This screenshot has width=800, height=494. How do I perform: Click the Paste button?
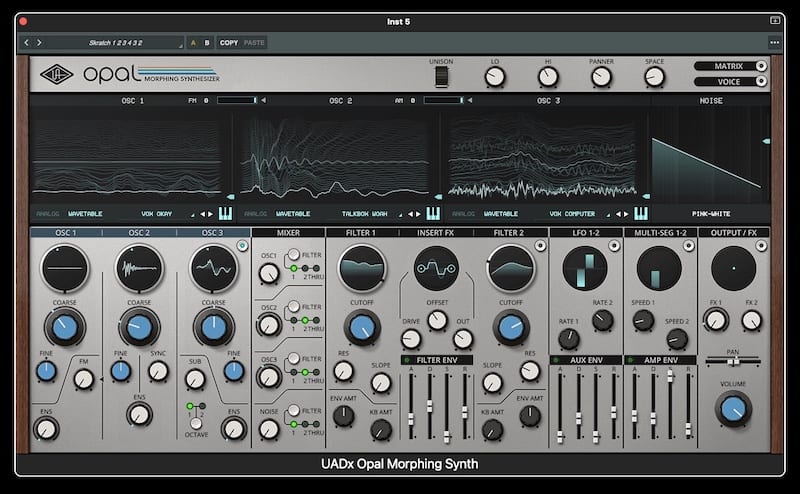click(x=254, y=43)
